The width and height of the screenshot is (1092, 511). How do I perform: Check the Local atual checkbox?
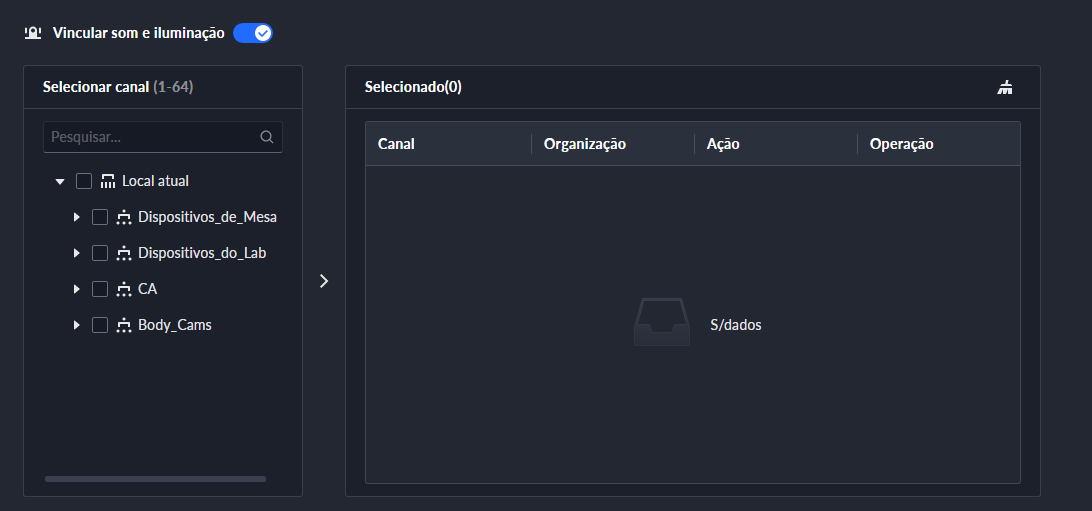[x=84, y=181]
